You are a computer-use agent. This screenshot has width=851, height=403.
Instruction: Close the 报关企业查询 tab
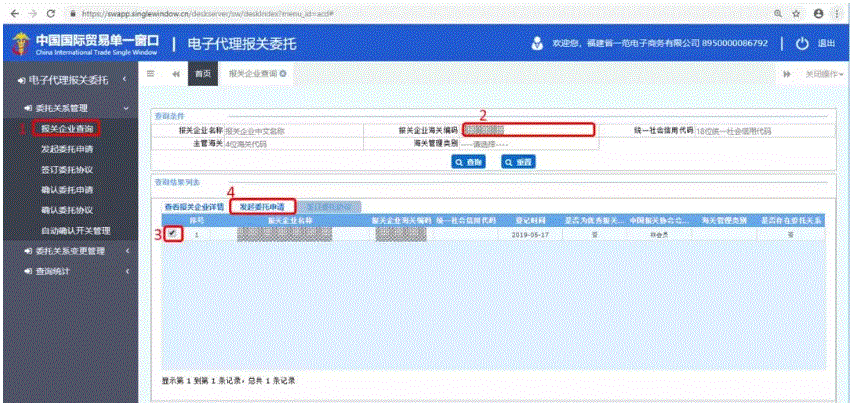click(x=283, y=74)
